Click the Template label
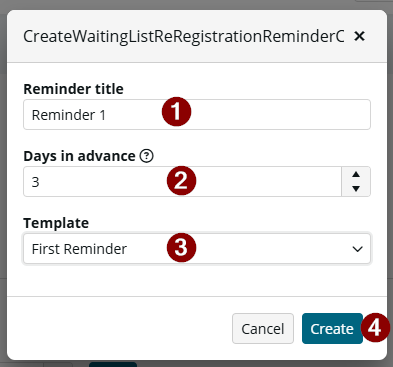The image size is (393, 367). click(x=56, y=223)
